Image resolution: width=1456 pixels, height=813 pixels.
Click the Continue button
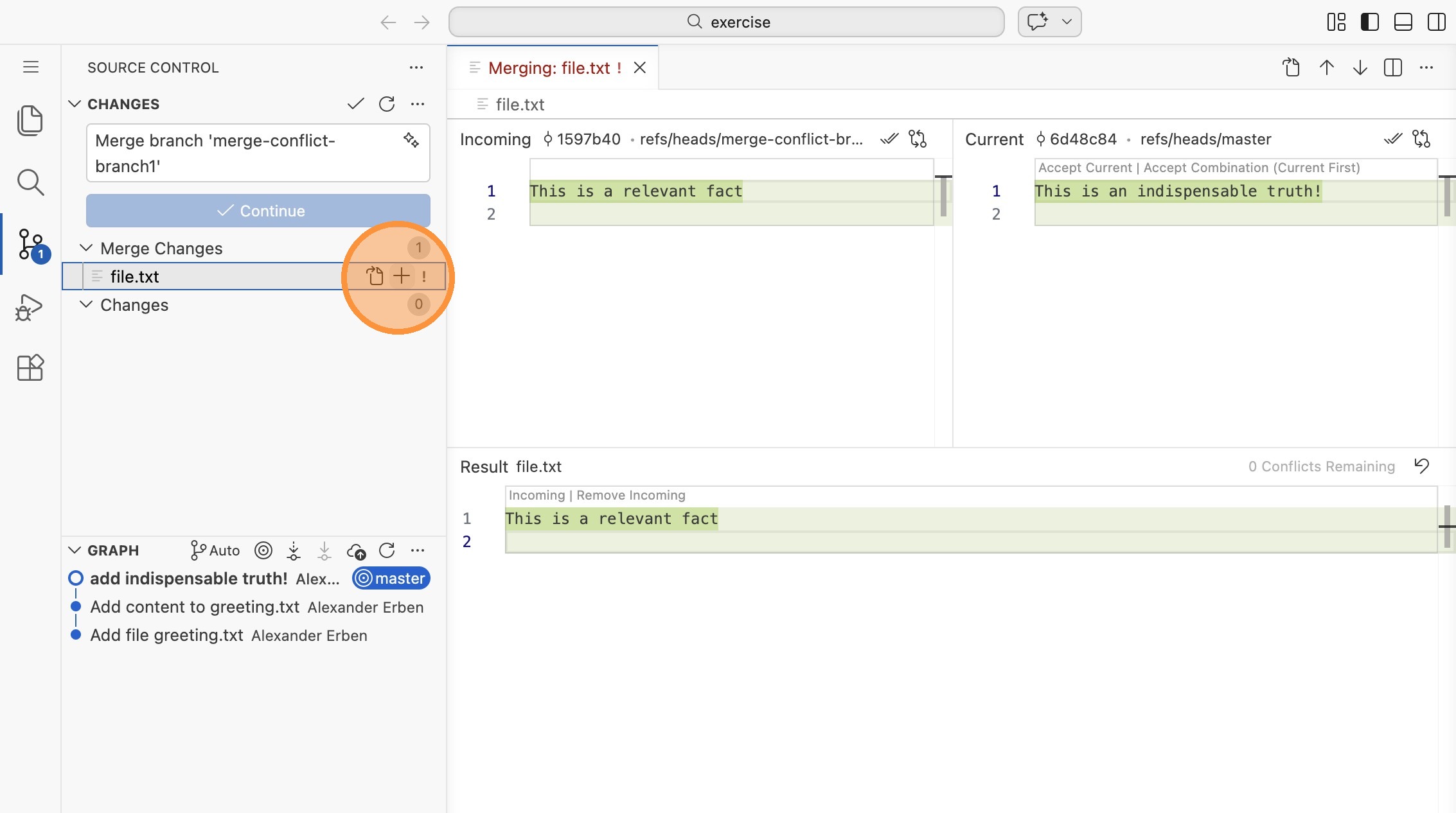coord(258,211)
